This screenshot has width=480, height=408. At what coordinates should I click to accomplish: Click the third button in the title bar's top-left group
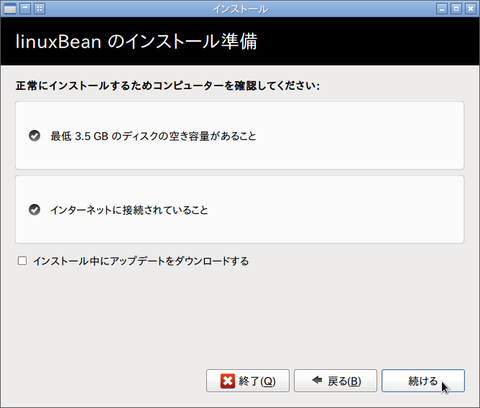(x=40, y=9)
